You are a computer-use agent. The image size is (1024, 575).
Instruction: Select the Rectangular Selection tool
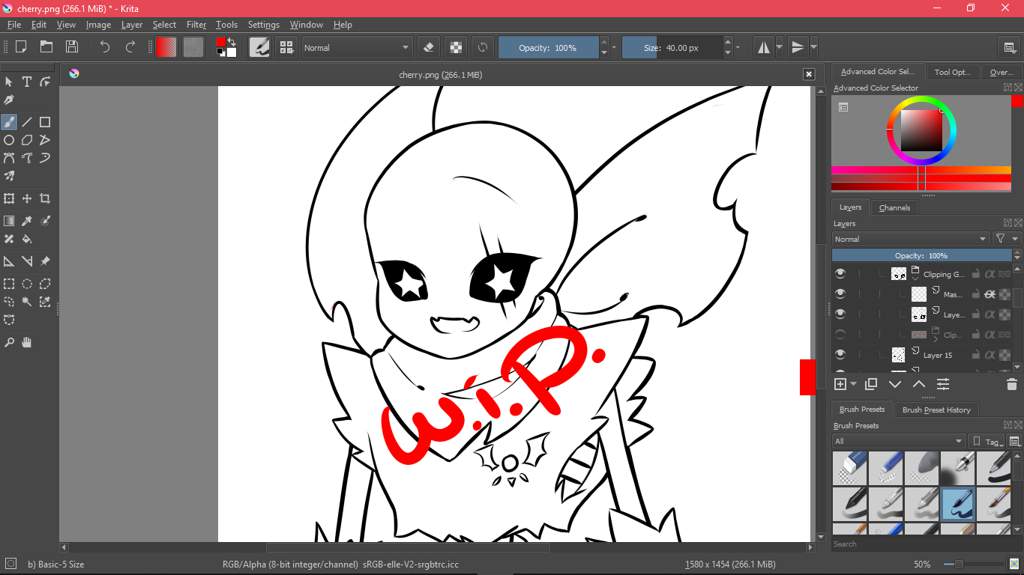click(x=8, y=284)
